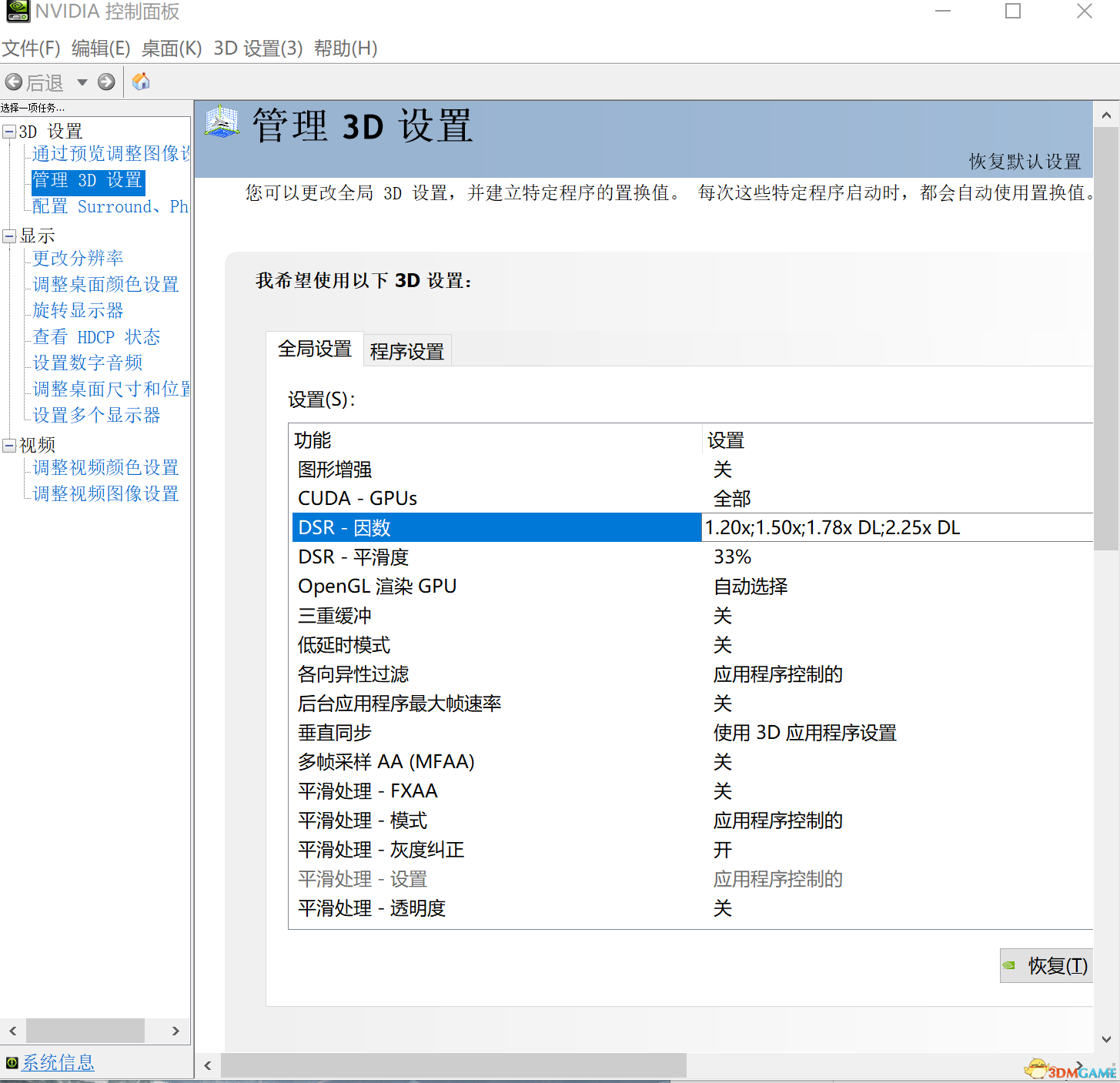Open 调整桌面尺寸和位置 in the tree
The image size is (1120, 1083).
tap(112, 389)
